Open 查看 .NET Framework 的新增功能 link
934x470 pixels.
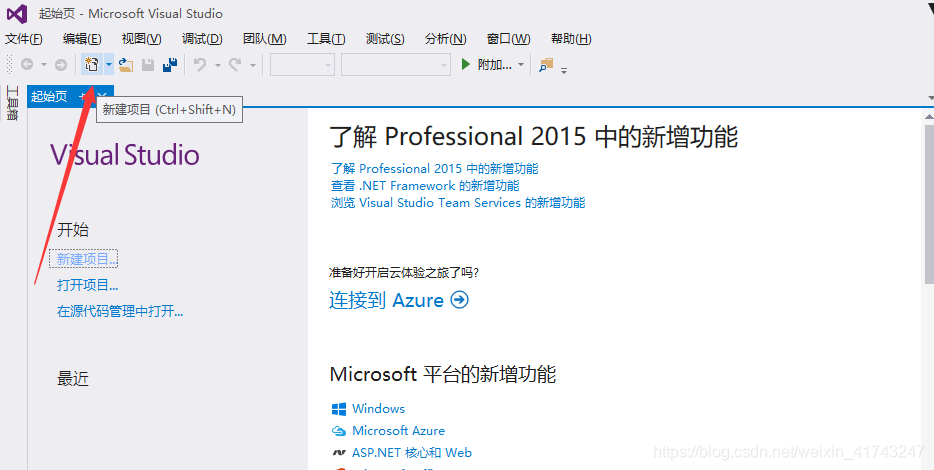(x=425, y=186)
